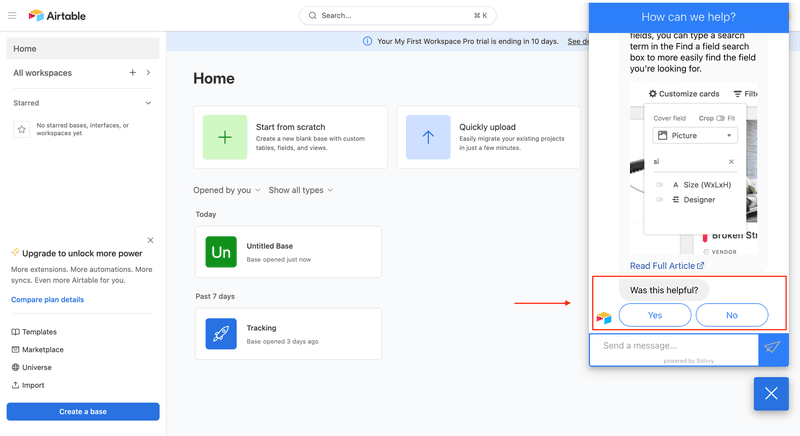800x436 pixels.
Task: Click the hamburger menu icon
Action: click(12, 16)
